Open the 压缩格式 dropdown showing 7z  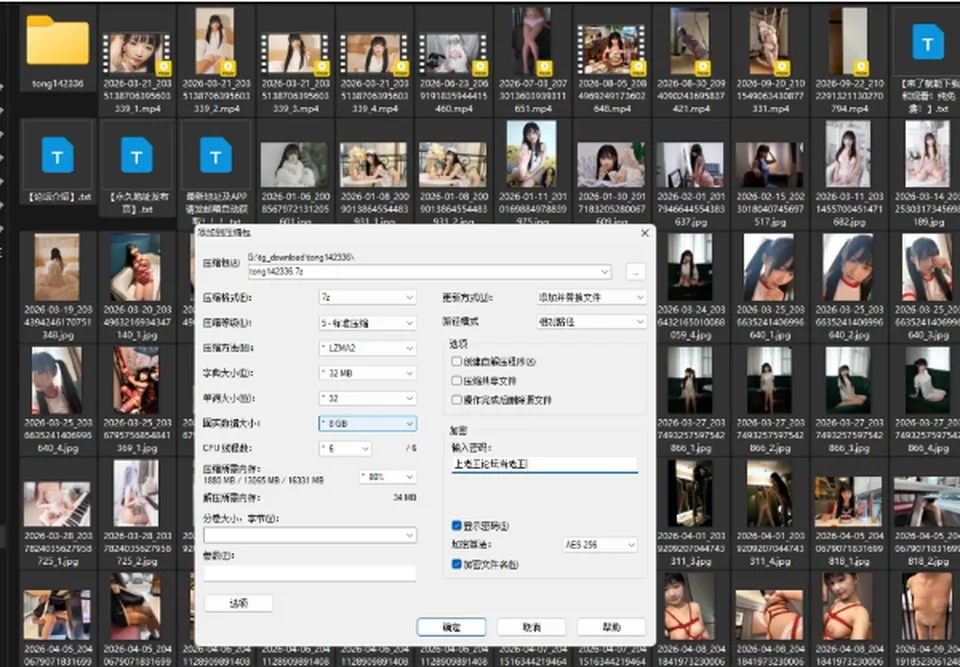[367, 297]
